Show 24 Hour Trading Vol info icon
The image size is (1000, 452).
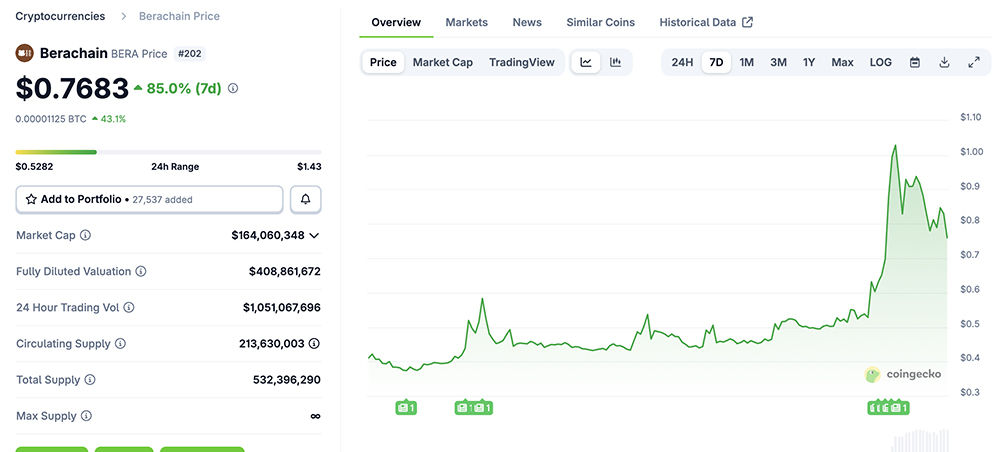point(129,308)
